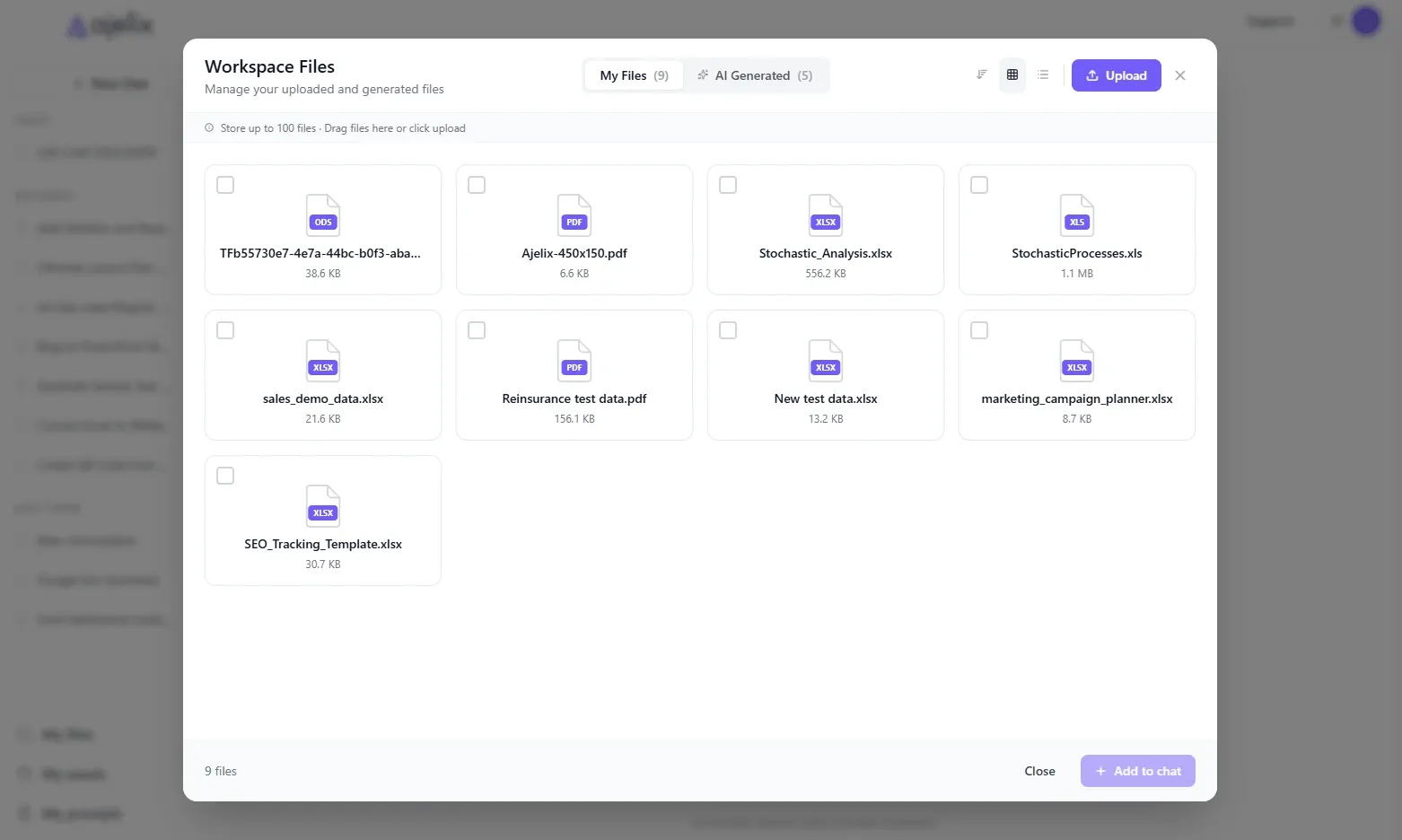The width and height of the screenshot is (1402, 840).
Task: Click Add to chat button
Action: [x=1138, y=771]
